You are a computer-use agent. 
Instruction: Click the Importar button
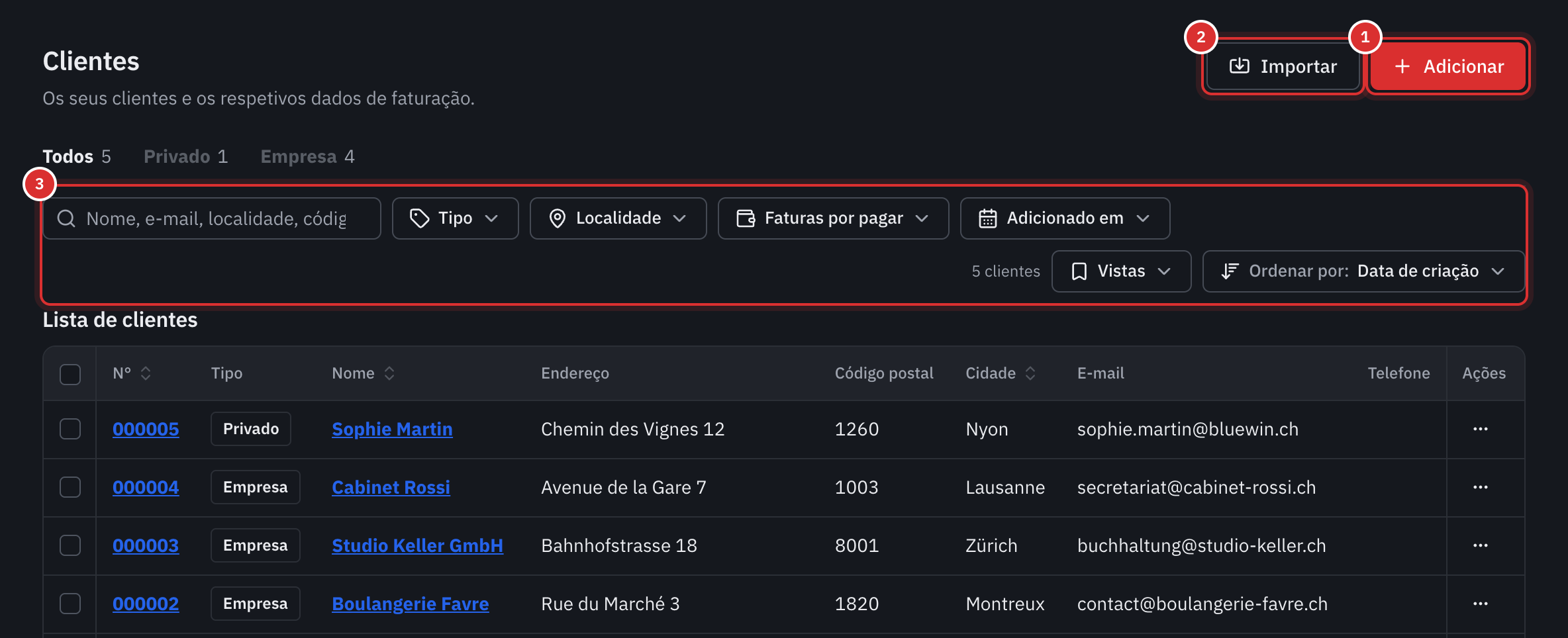click(1283, 66)
